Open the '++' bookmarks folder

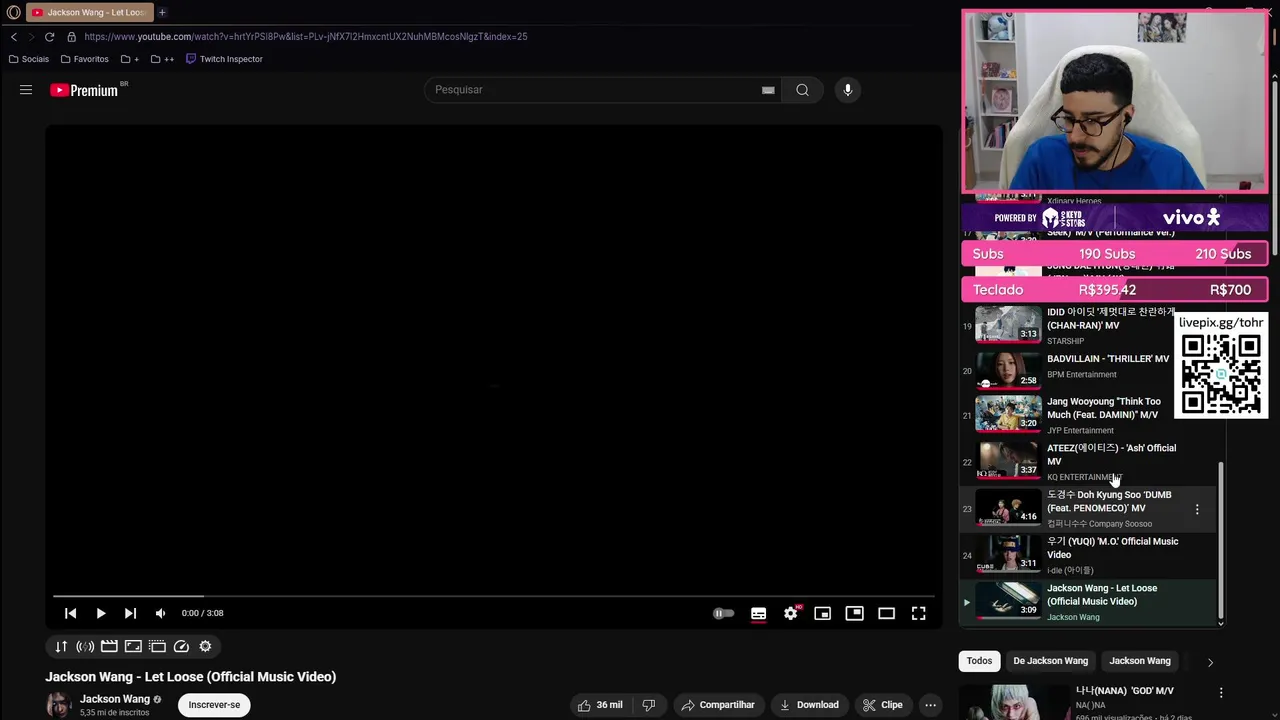point(162,59)
